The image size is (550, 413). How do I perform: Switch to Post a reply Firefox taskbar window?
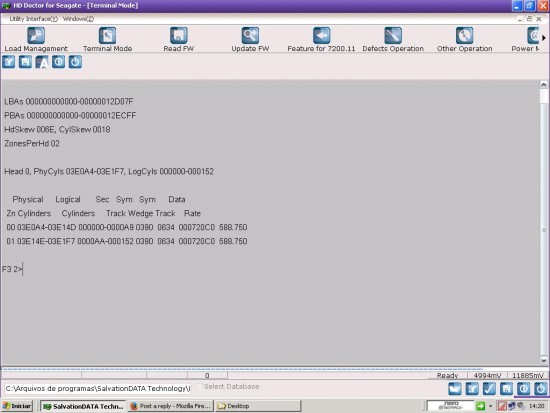(171, 406)
